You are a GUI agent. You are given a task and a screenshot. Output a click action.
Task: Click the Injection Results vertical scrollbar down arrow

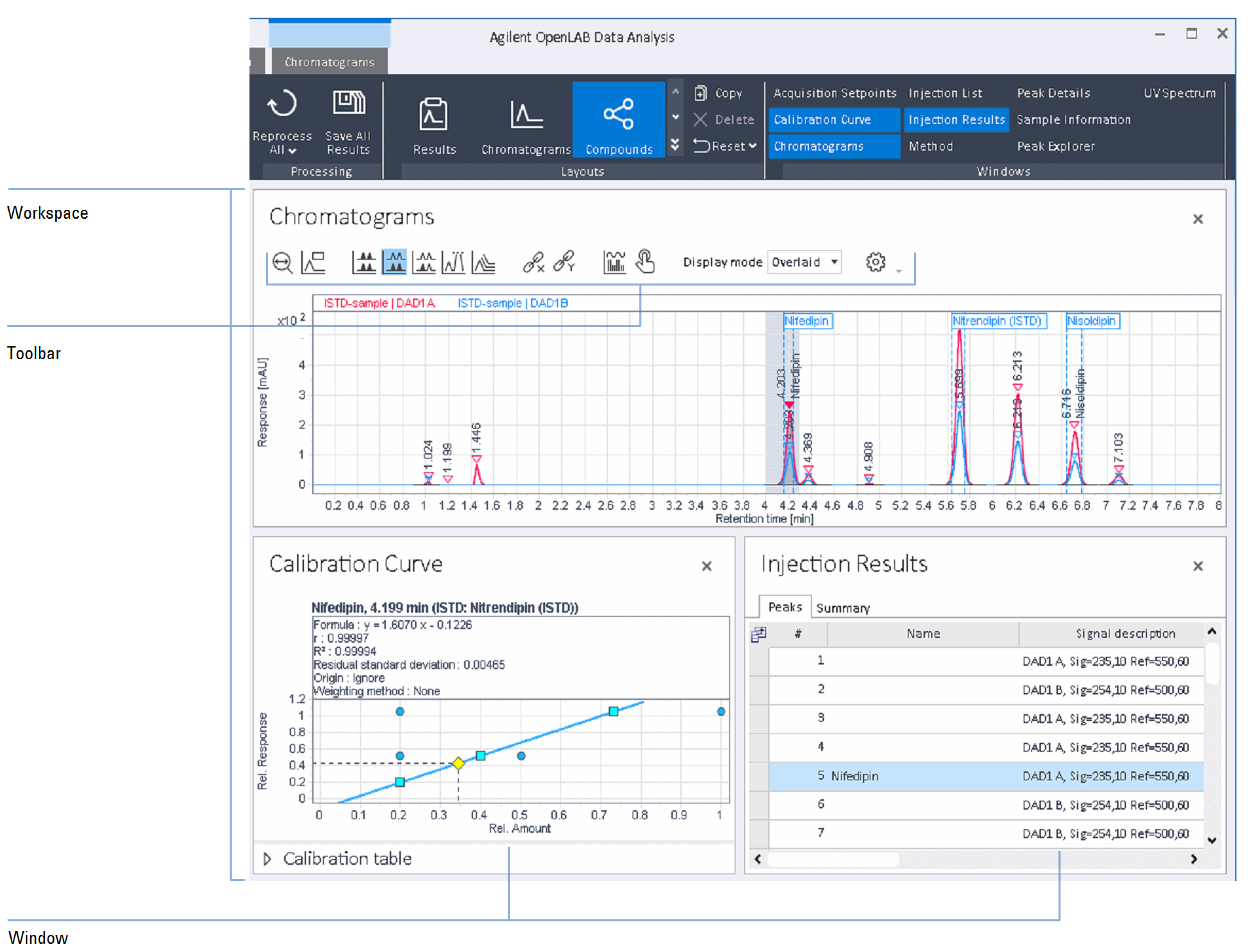click(x=1211, y=840)
